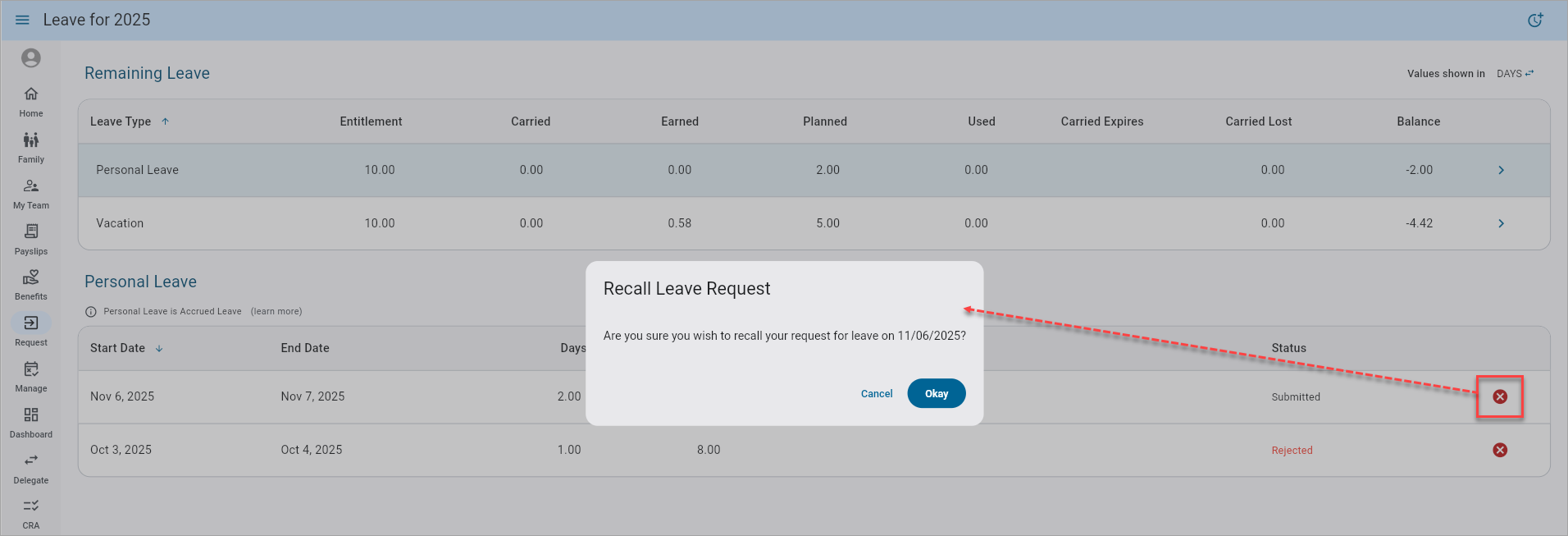Screen dimensions: 1568x536
Task: Open Payslips in sidebar
Action: (31, 240)
